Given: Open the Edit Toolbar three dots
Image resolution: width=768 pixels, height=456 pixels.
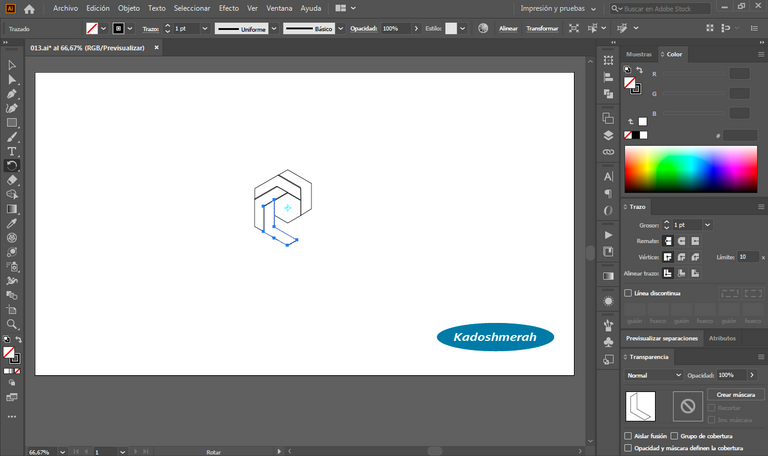Looking at the screenshot, I should point(12,416).
